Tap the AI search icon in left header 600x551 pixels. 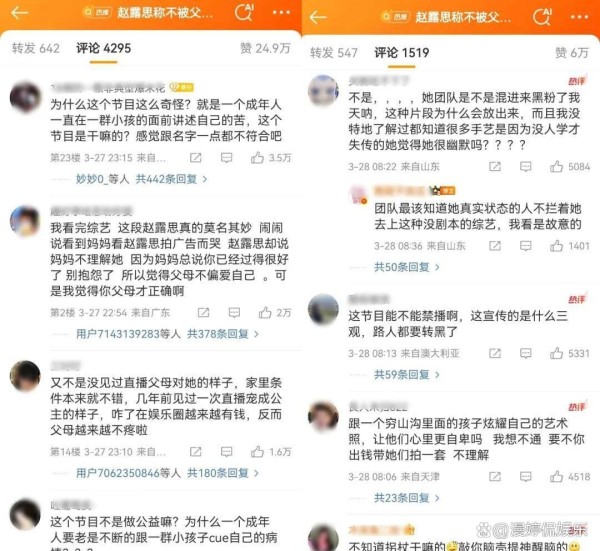point(244,13)
